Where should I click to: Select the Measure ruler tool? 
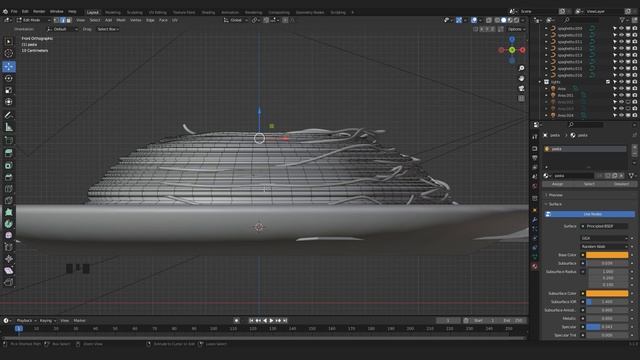(9, 127)
